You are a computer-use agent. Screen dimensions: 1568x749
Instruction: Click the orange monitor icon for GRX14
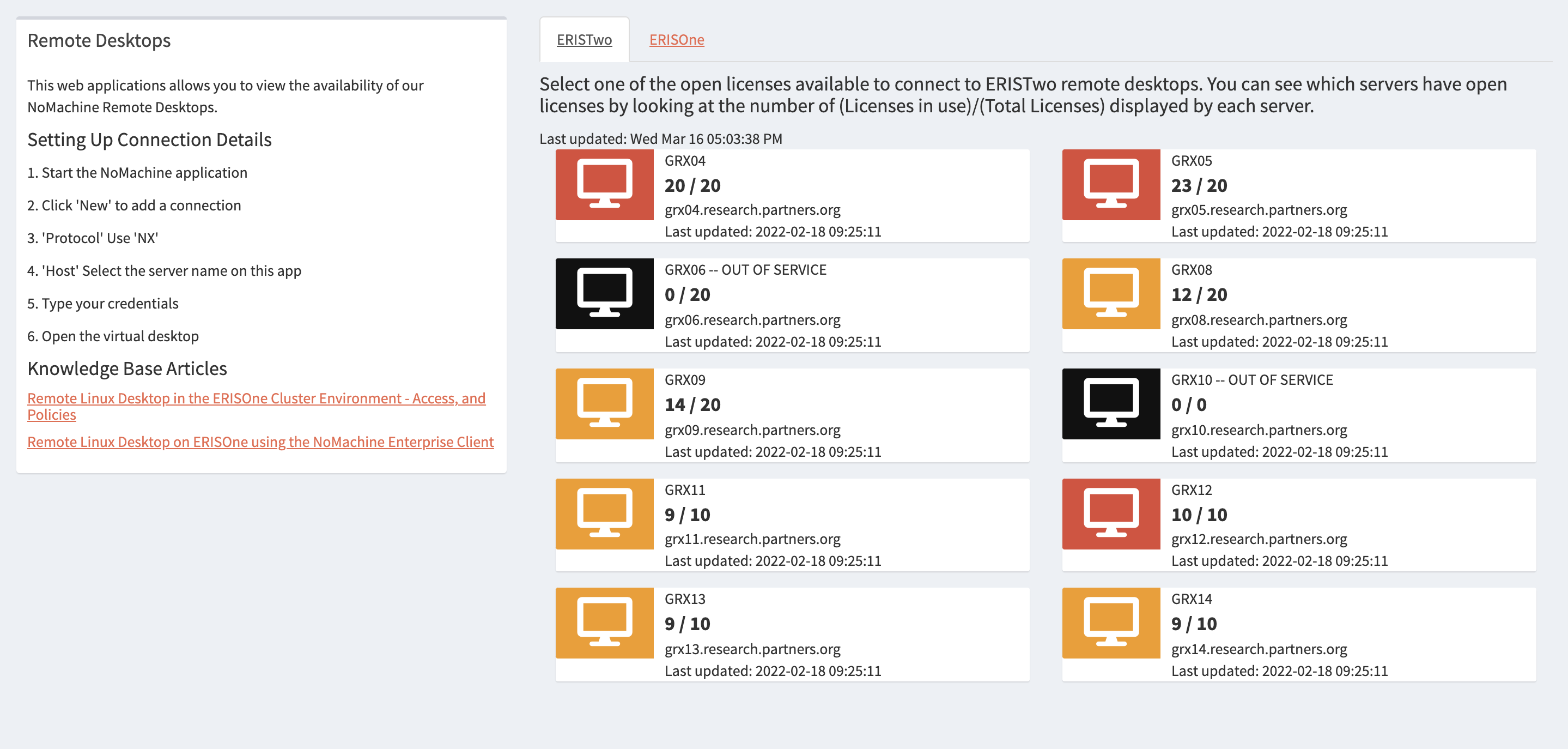1111,623
